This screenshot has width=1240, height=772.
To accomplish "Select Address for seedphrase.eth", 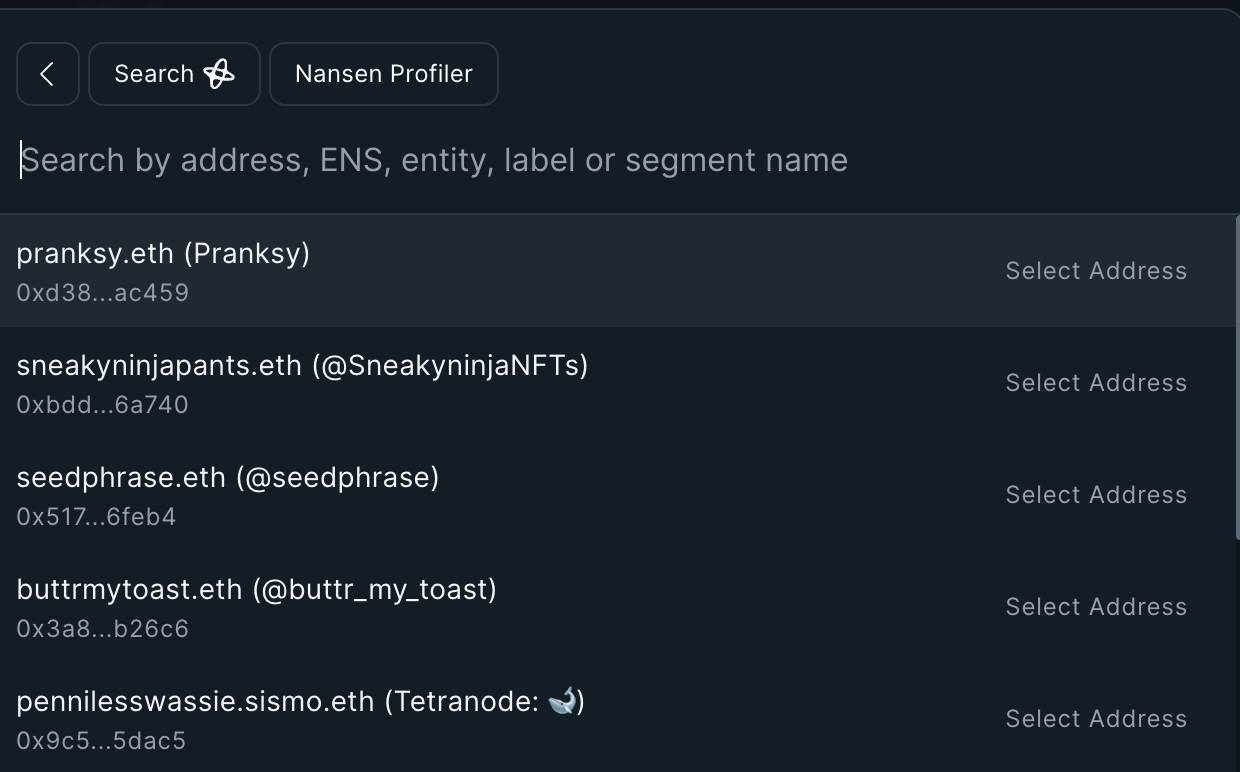I will point(1096,495).
